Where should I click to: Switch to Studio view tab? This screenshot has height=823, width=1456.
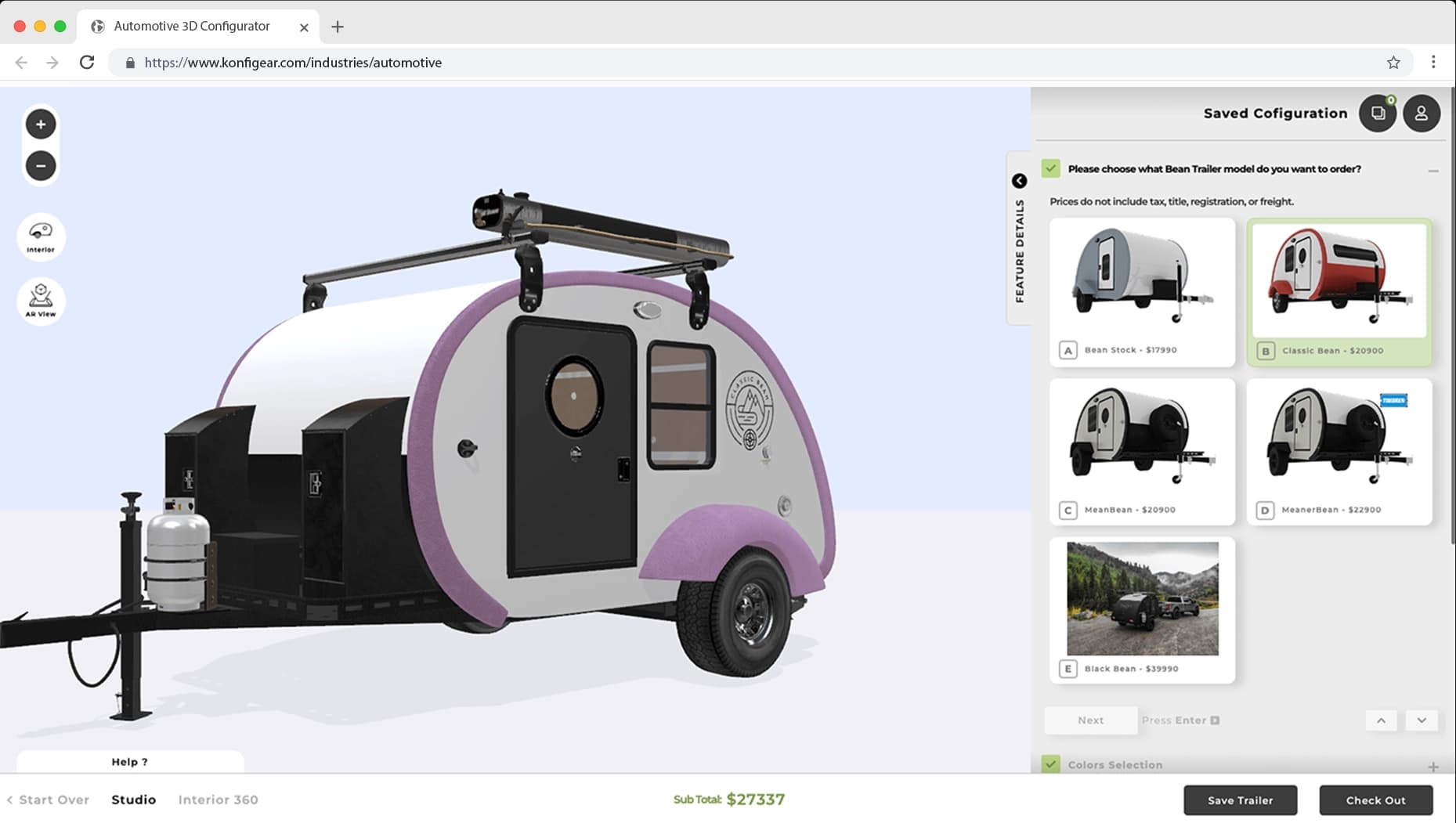133,800
